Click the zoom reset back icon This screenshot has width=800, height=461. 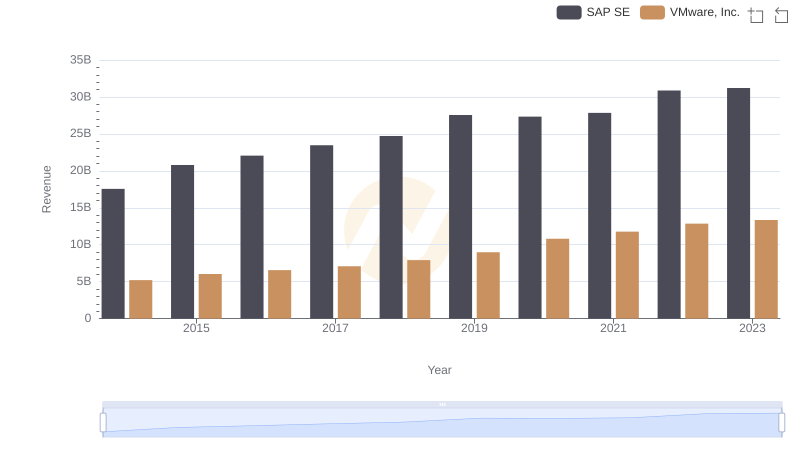(781, 15)
